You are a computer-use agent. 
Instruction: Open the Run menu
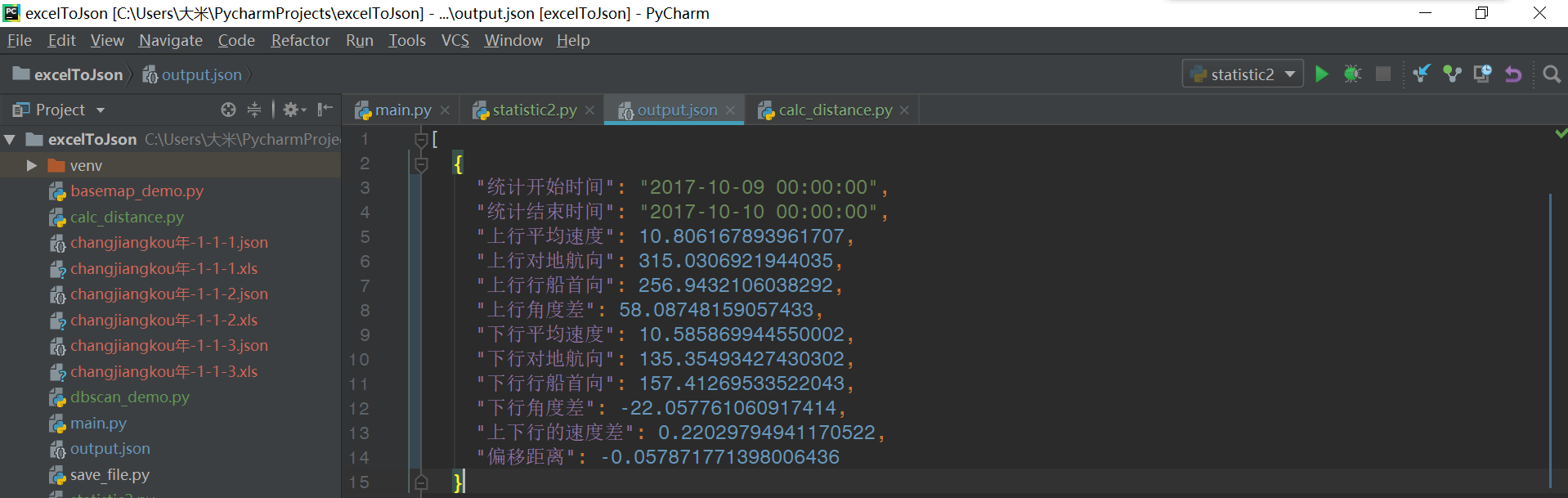(360, 40)
